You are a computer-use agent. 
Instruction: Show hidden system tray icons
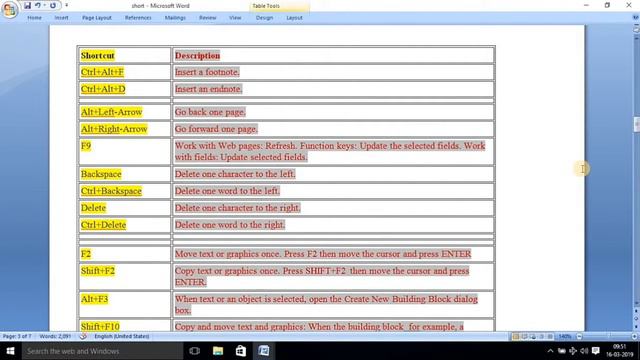point(550,351)
